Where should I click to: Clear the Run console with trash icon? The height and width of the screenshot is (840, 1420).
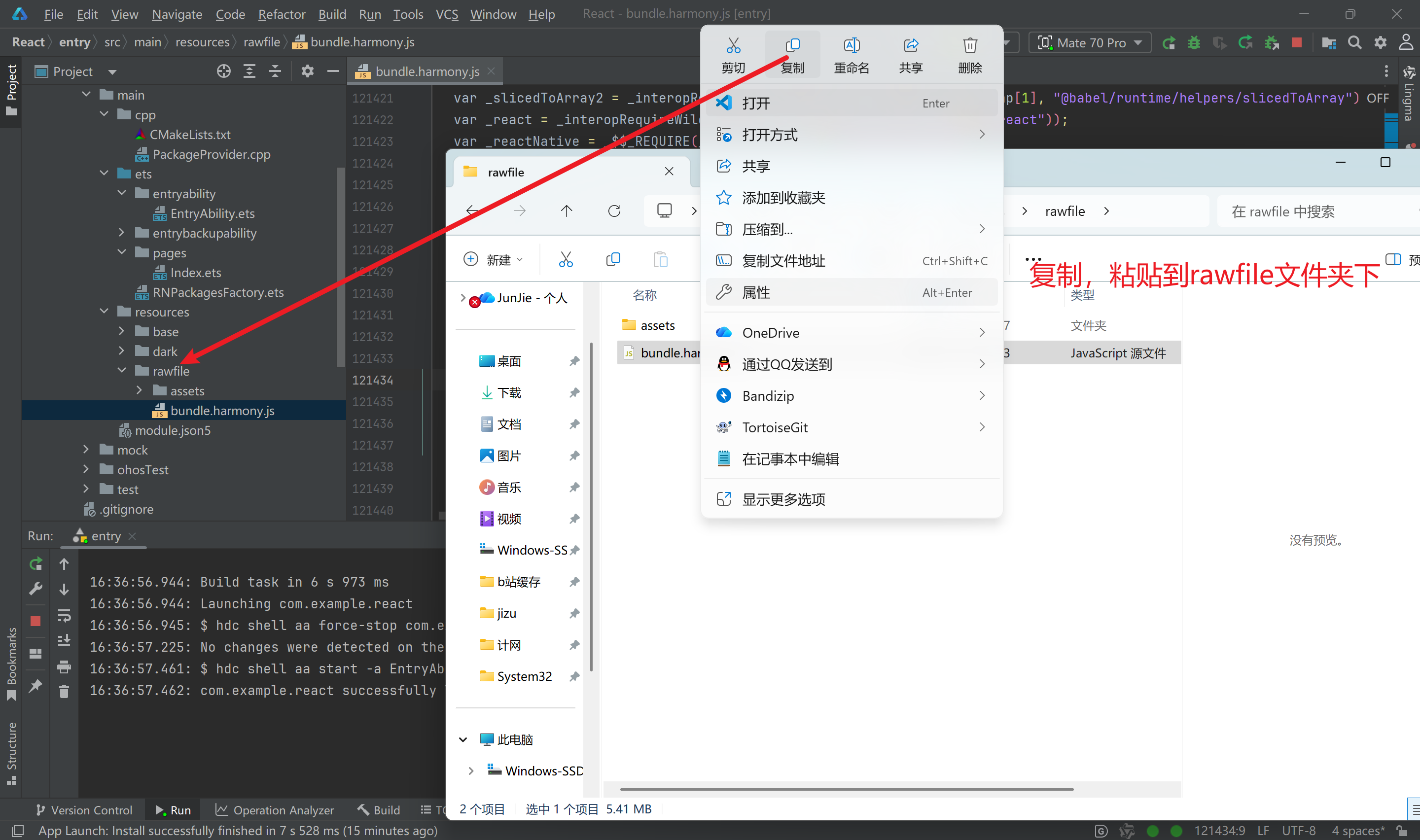click(x=64, y=691)
